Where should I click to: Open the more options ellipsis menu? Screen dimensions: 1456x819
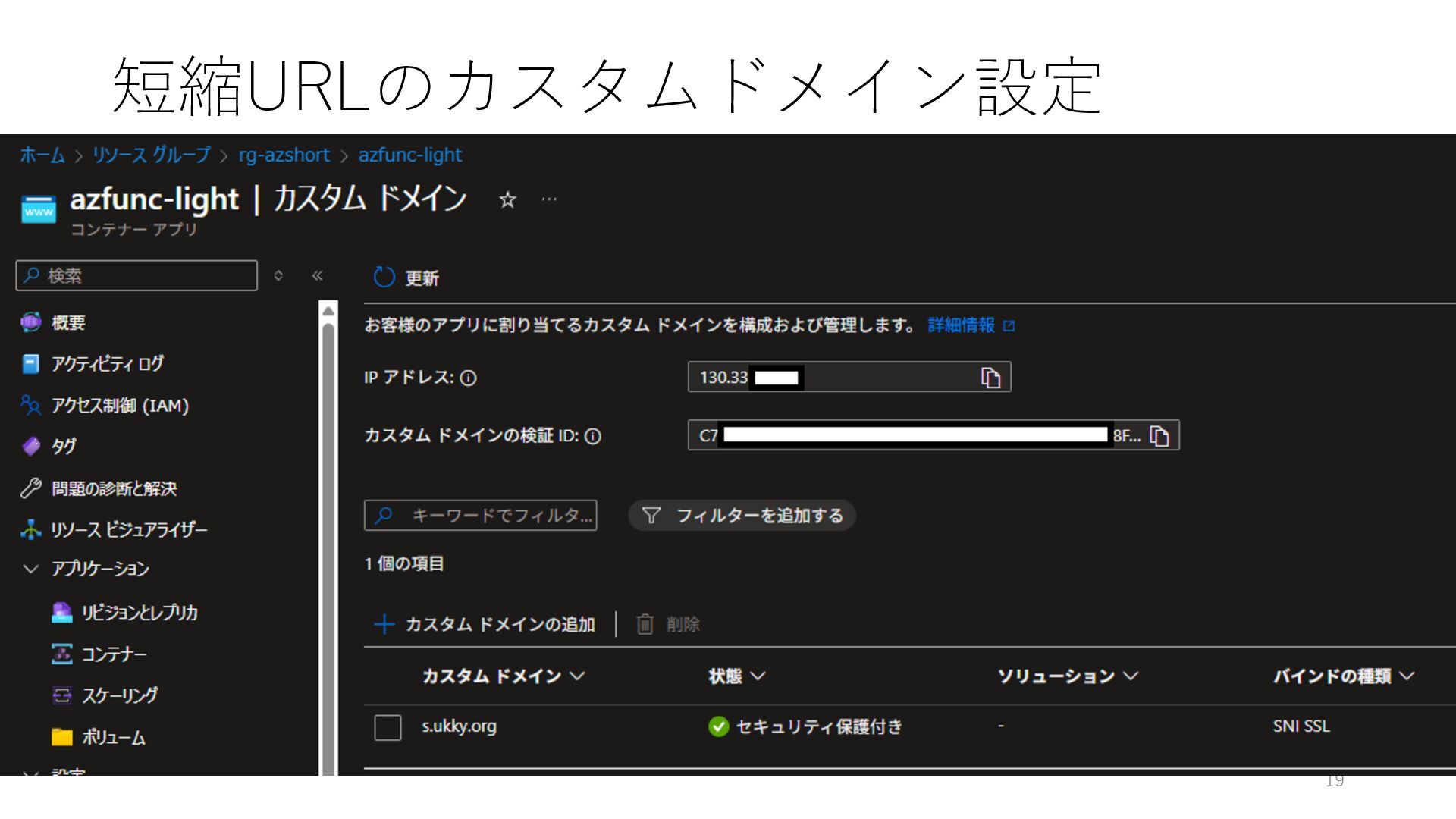coord(549,199)
